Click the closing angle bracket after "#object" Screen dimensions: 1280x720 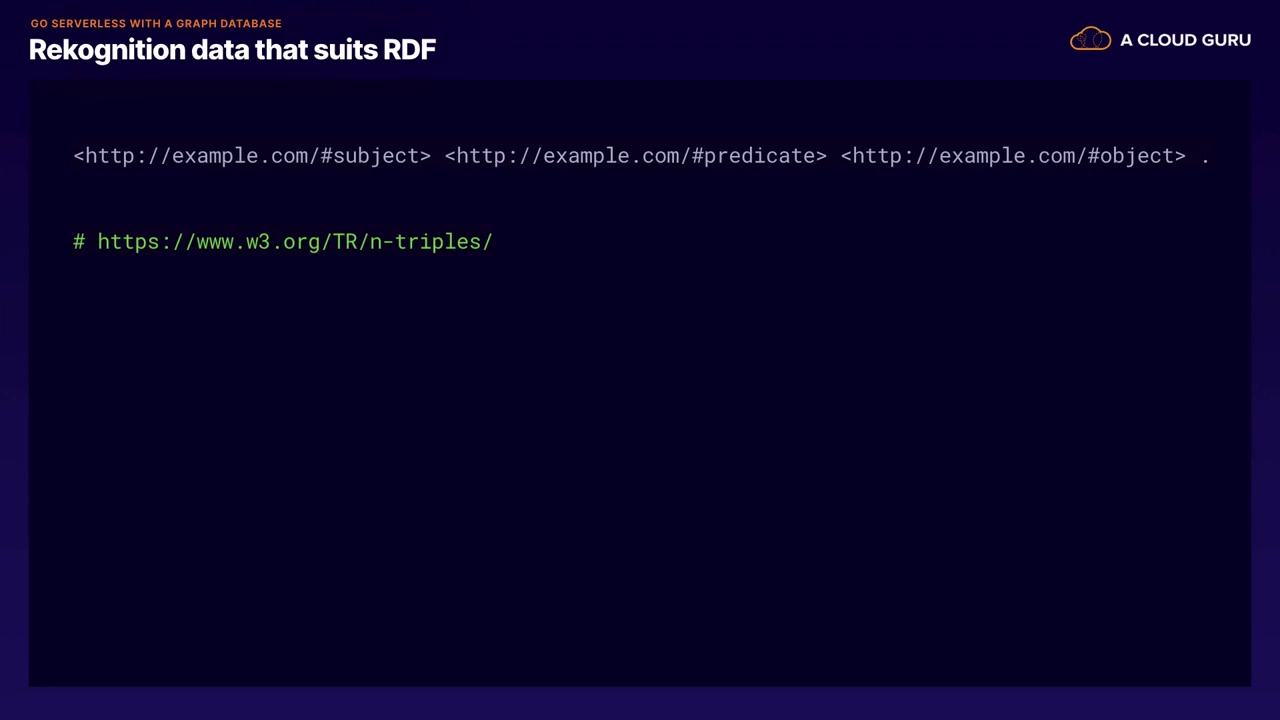coord(1180,156)
